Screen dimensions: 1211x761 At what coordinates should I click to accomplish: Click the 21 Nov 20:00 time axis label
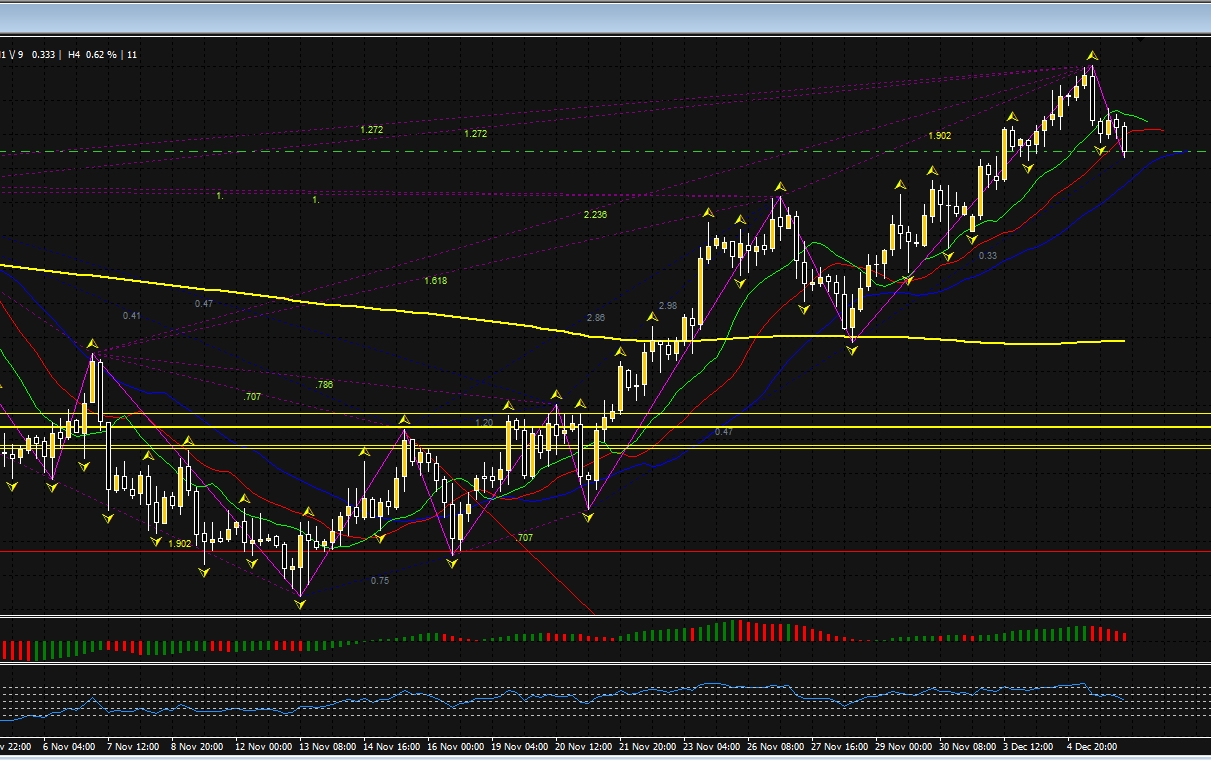click(x=649, y=746)
